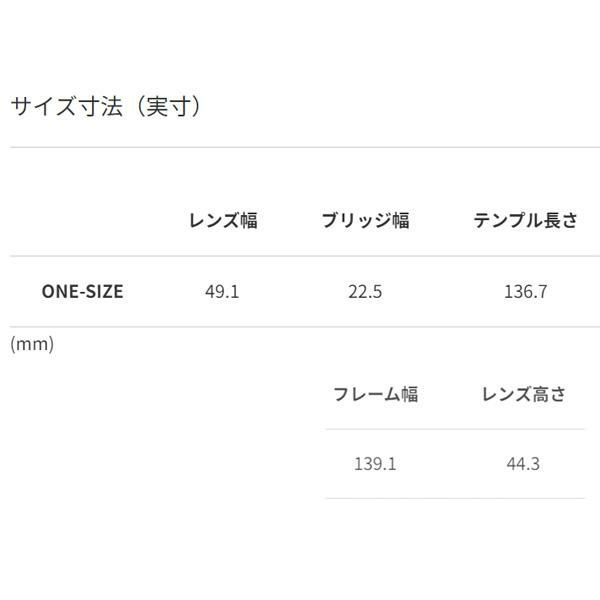Select the テンプル長さ column header
Image resolution: width=600 pixels, height=600 pixels.
[525, 221]
